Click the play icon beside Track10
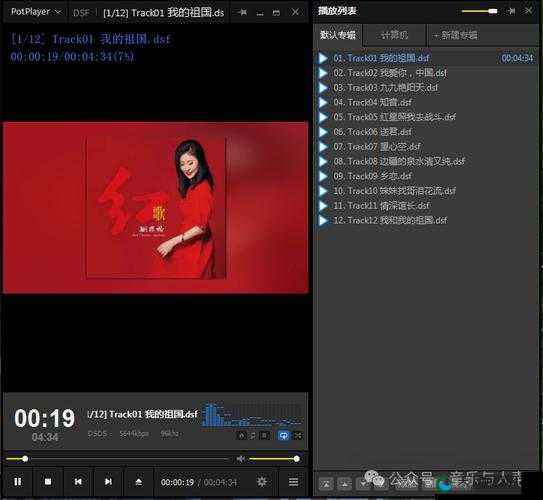This screenshot has height=500, width=543. tap(323, 191)
